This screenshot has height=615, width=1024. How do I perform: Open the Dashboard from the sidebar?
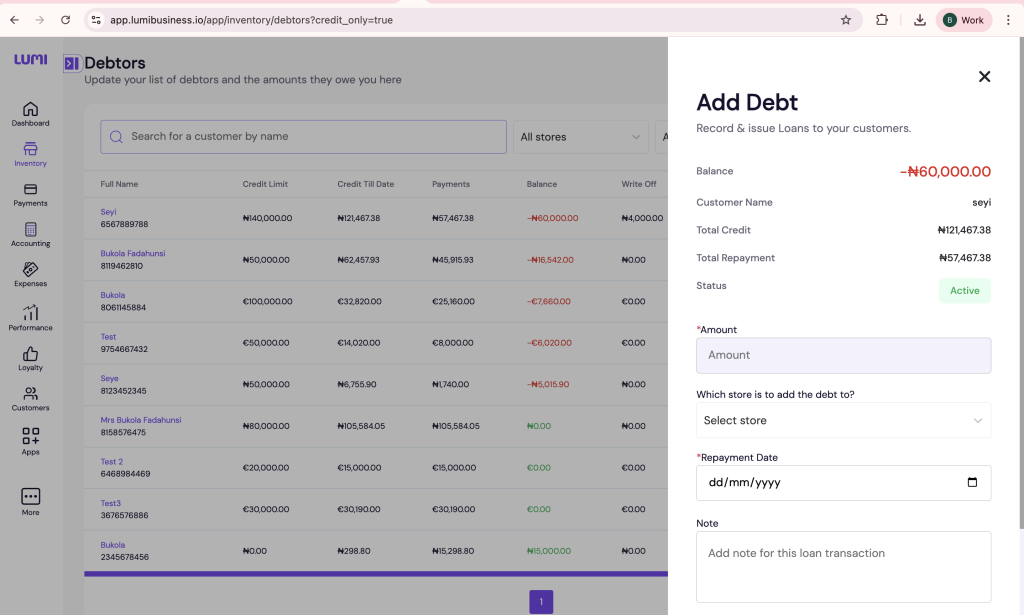point(30,109)
